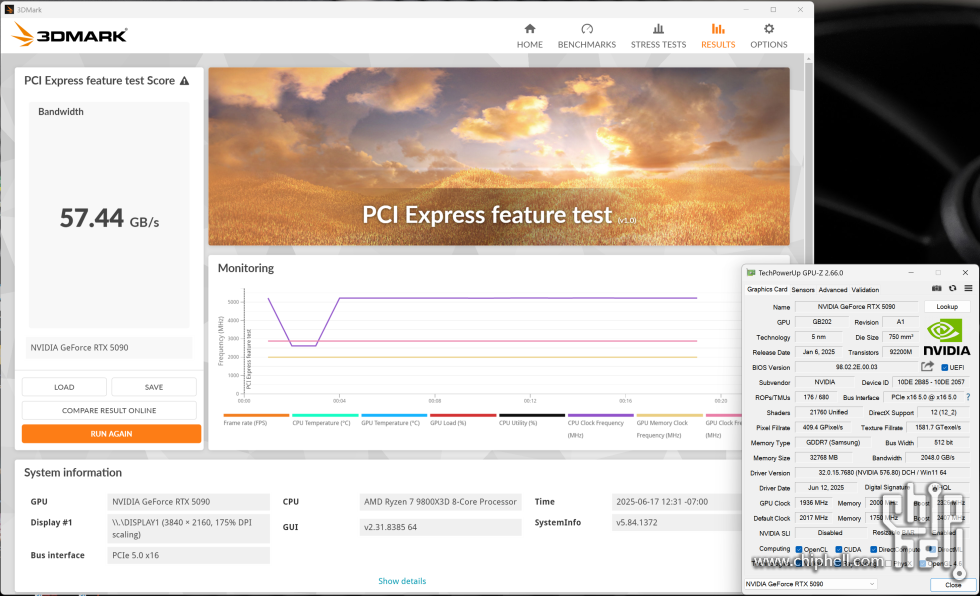Click the Driver Version field in GPU-Z

click(x=882, y=473)
